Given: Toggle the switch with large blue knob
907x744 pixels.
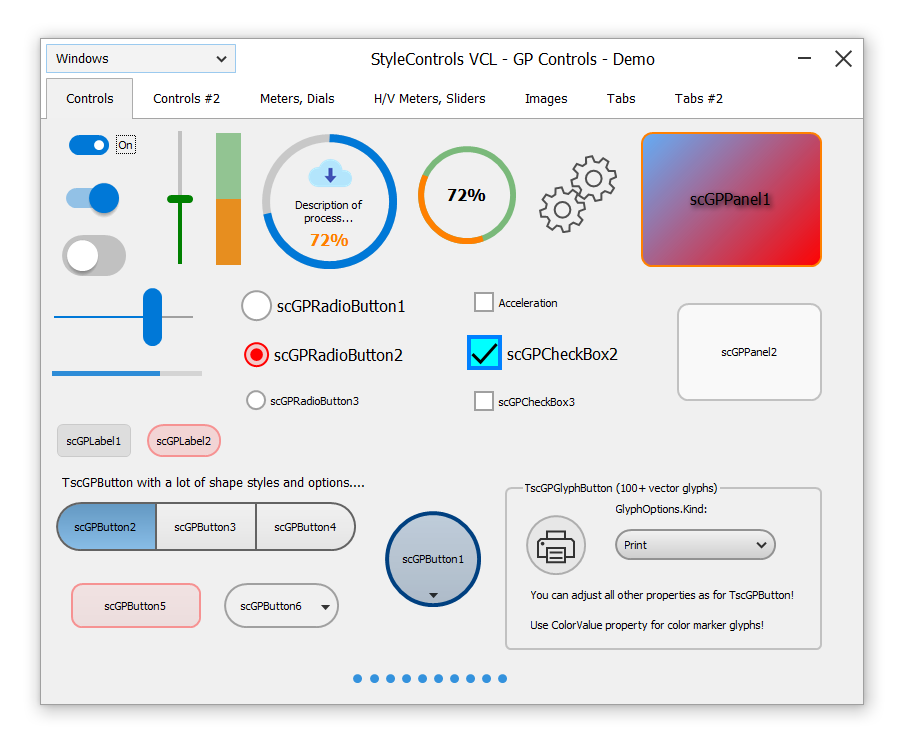Looking at the screenshot, I should point(93,198).
